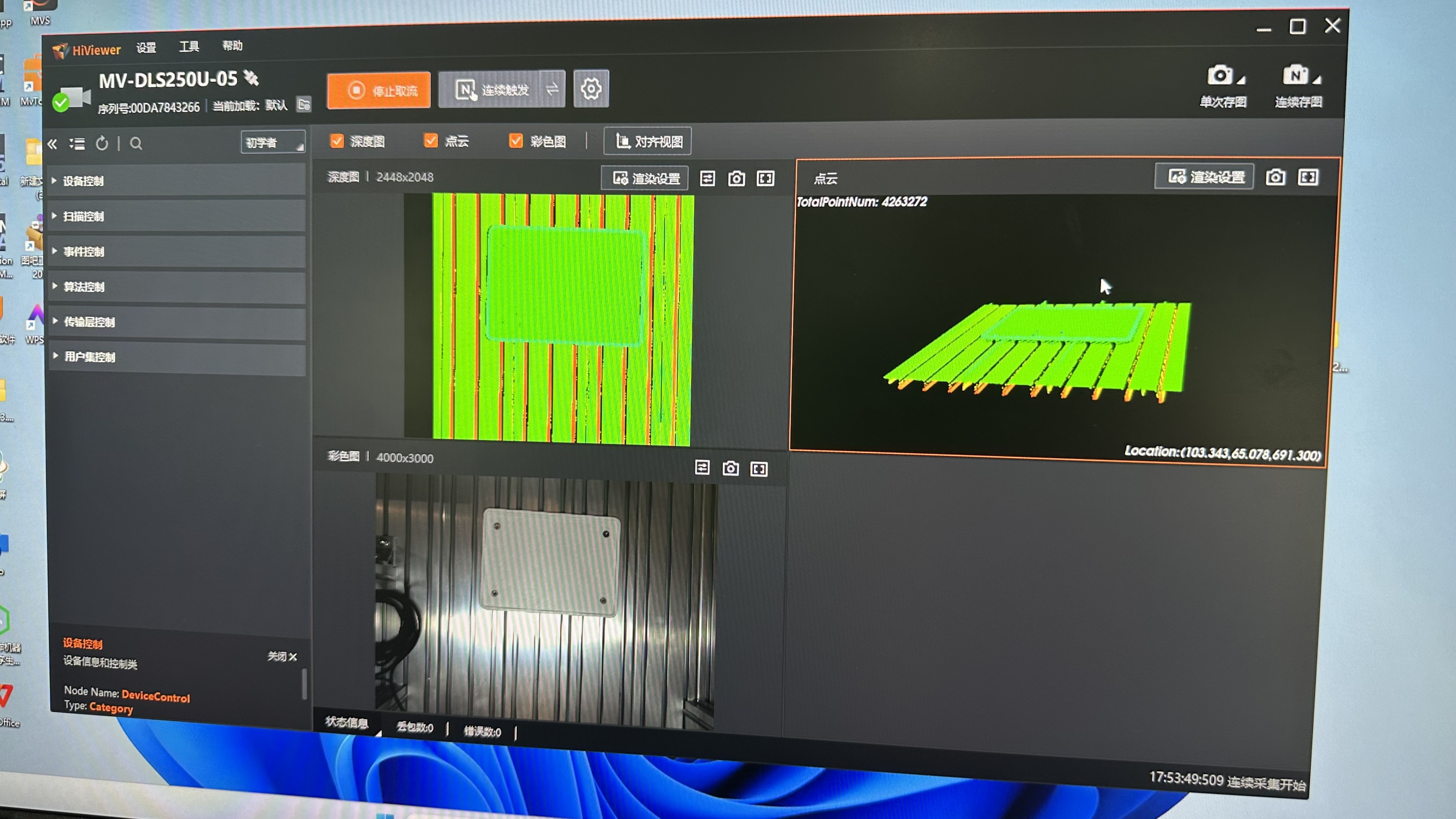Open the 工具 menu
The image size is (1456, 819).
point(189,46)
